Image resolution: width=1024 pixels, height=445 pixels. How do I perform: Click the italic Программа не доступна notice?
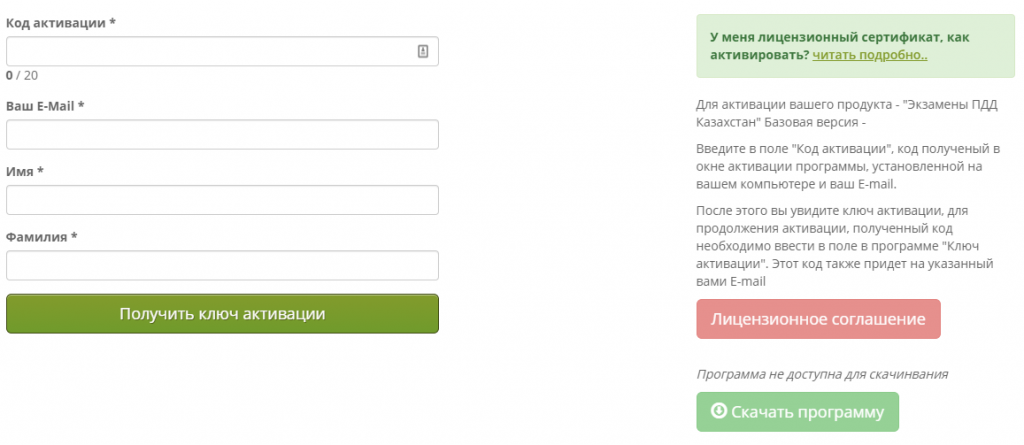(x=822, y=374)
